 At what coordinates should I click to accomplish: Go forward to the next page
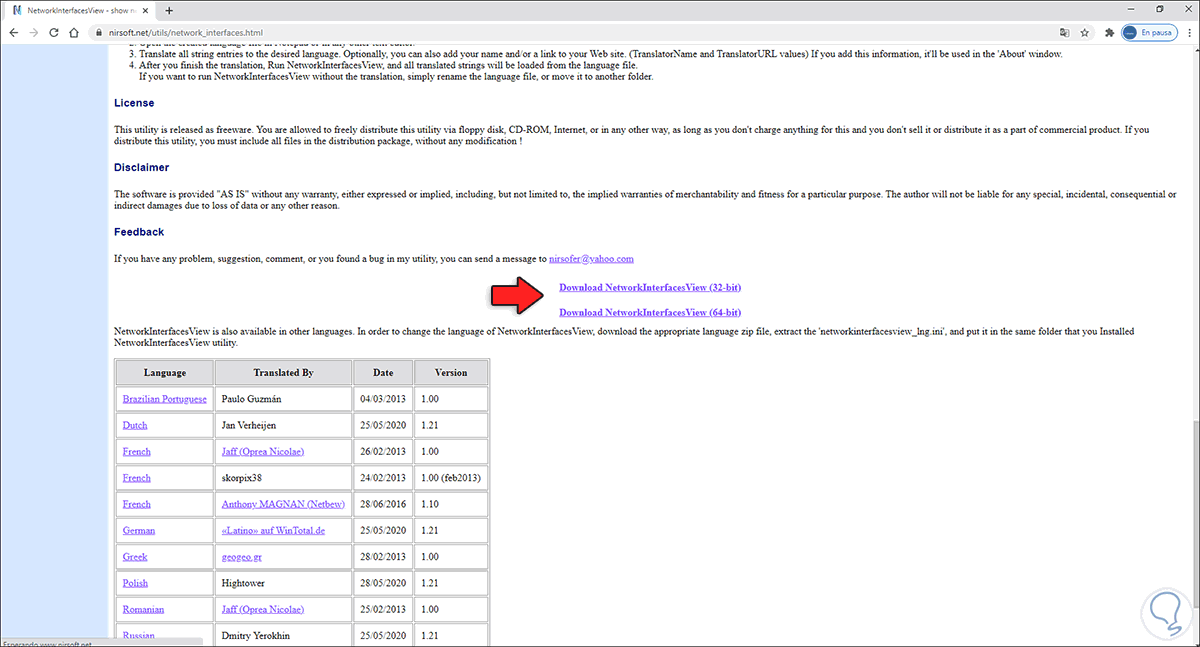click(36, 32)
